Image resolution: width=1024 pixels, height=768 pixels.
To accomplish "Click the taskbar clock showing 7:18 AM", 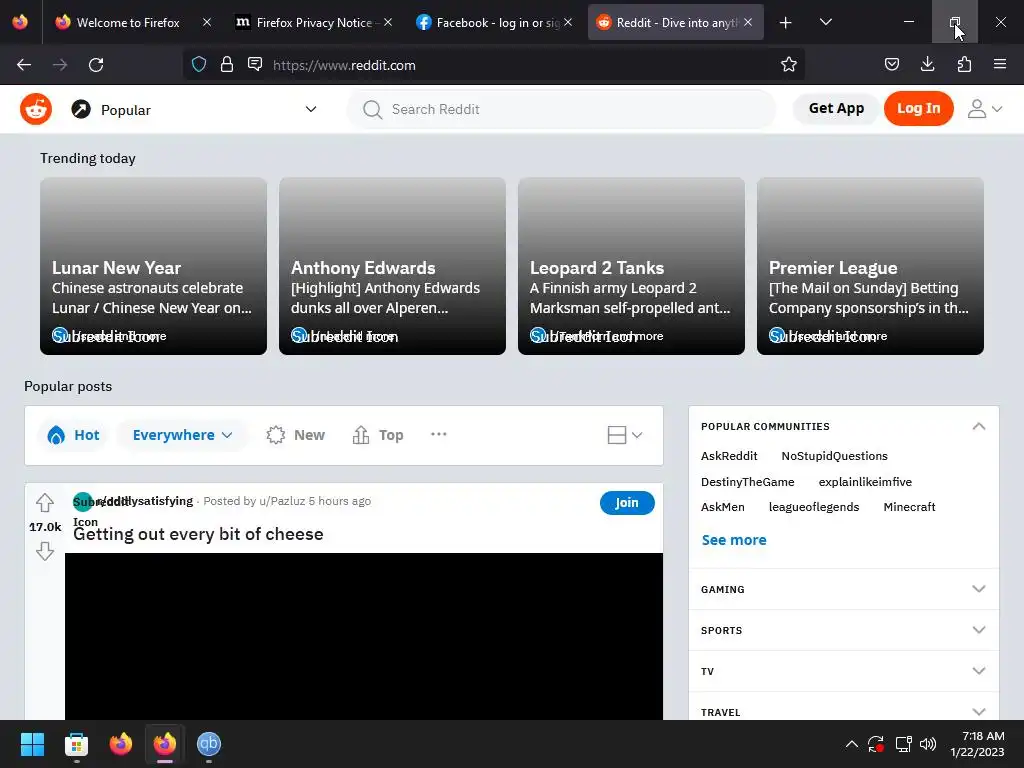I will coord(977,744).
